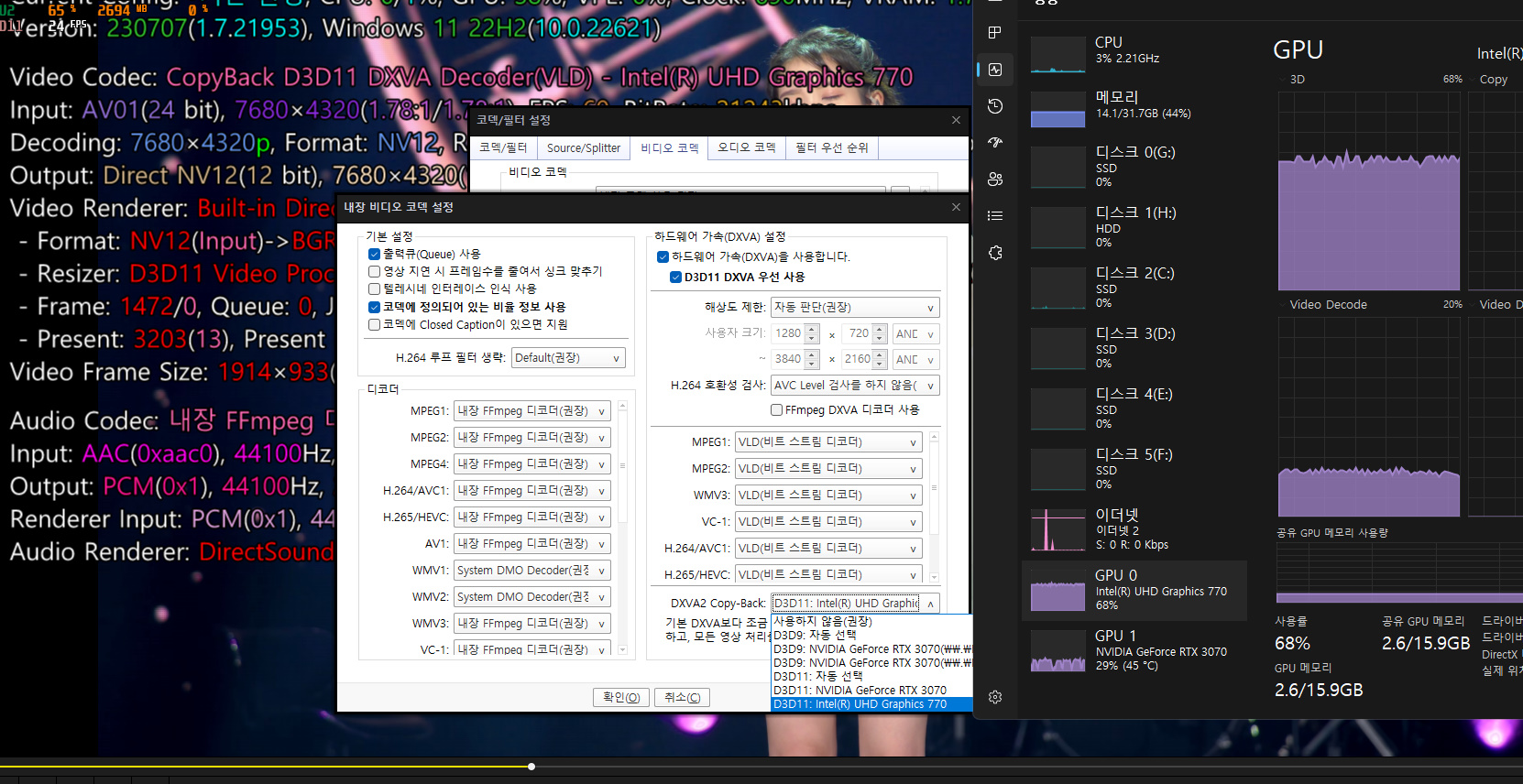Screen dimensions: 1523x784
Task: Click the 확인(O) button
Action: [x=621, y=697]
